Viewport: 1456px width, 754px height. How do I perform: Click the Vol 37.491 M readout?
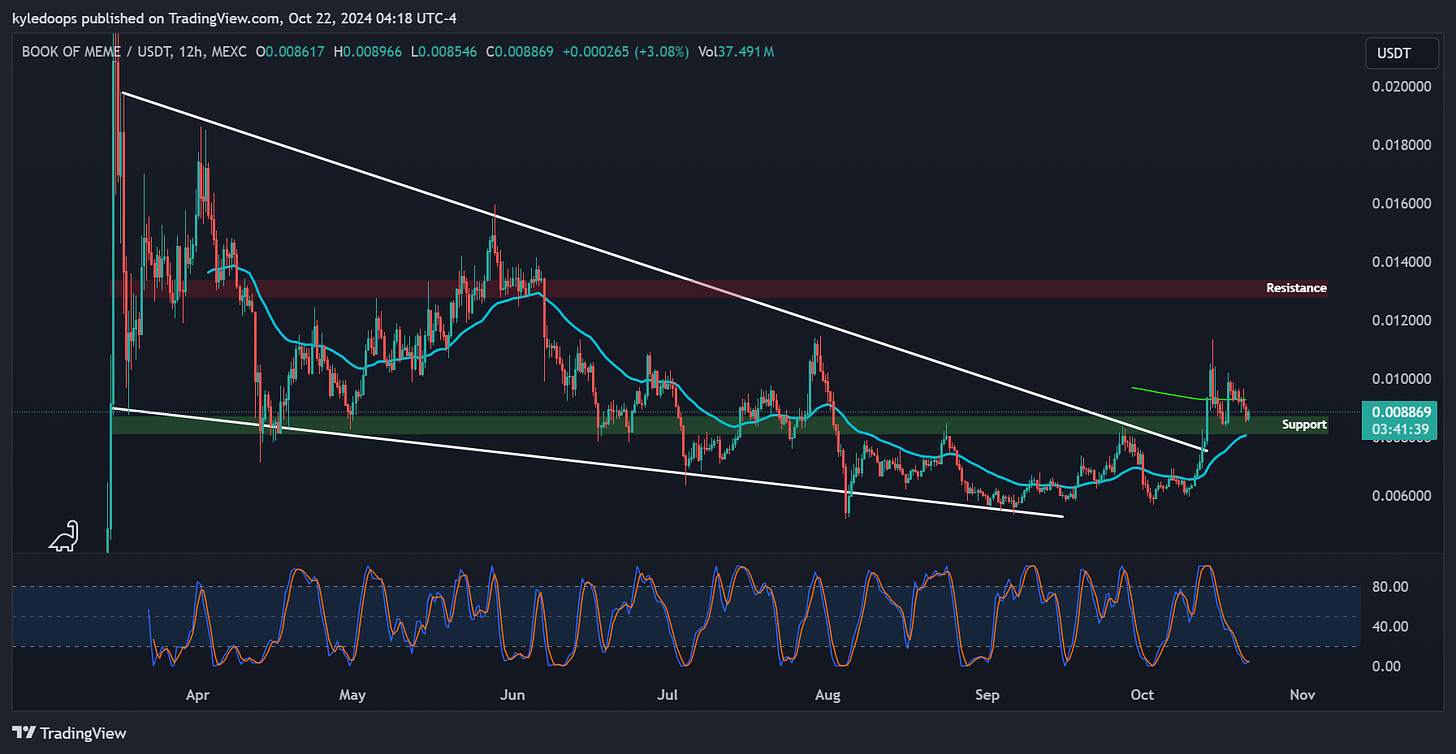738,51
